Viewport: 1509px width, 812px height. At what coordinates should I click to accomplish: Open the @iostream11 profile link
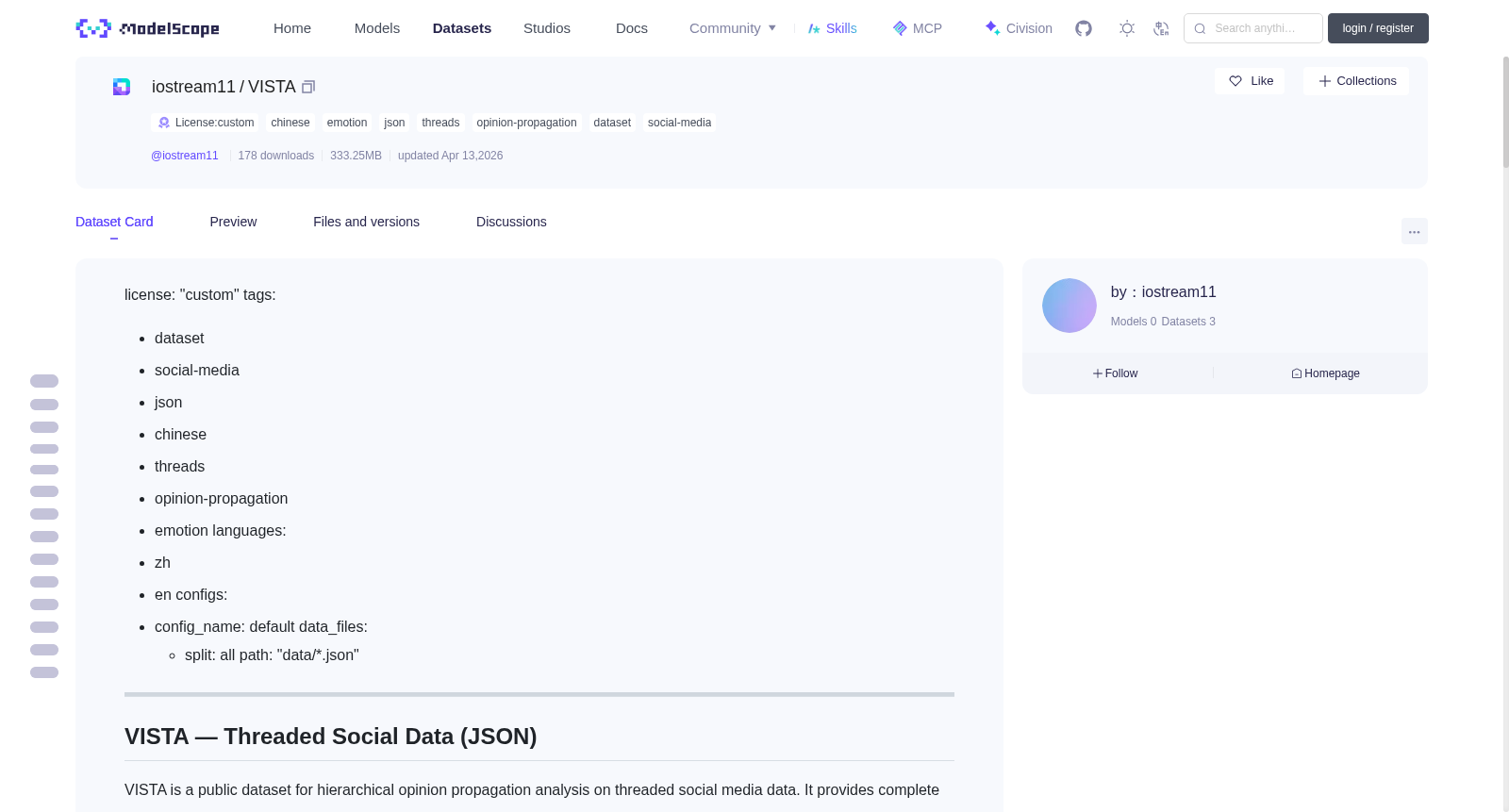pos(185,156)
